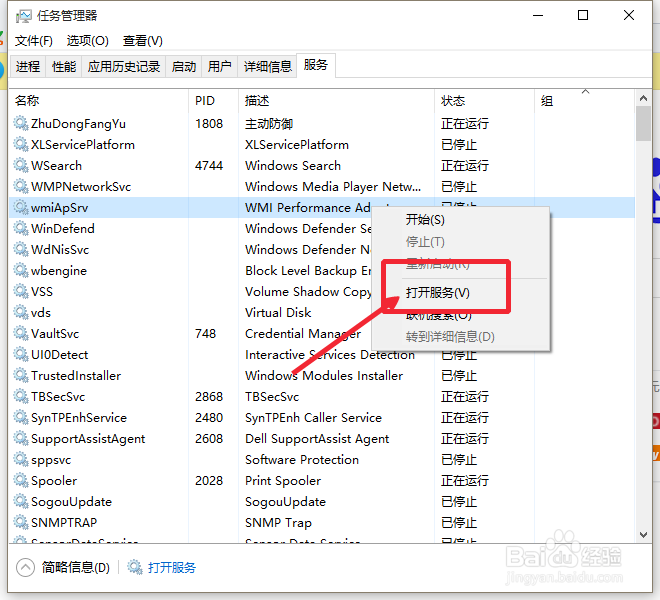Click the gear icon beside WMPNetworkSvc
660x600 pixels.
(x=21, y=186)
